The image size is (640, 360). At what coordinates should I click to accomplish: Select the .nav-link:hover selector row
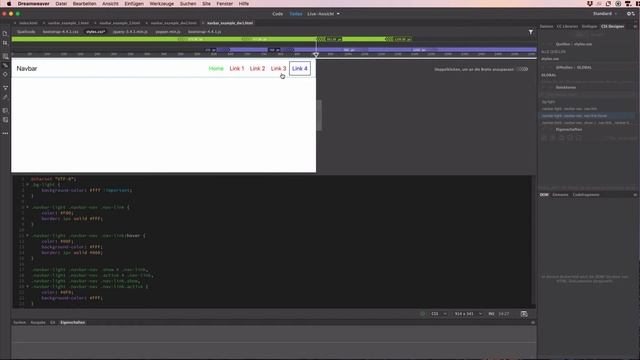[587, 116]
